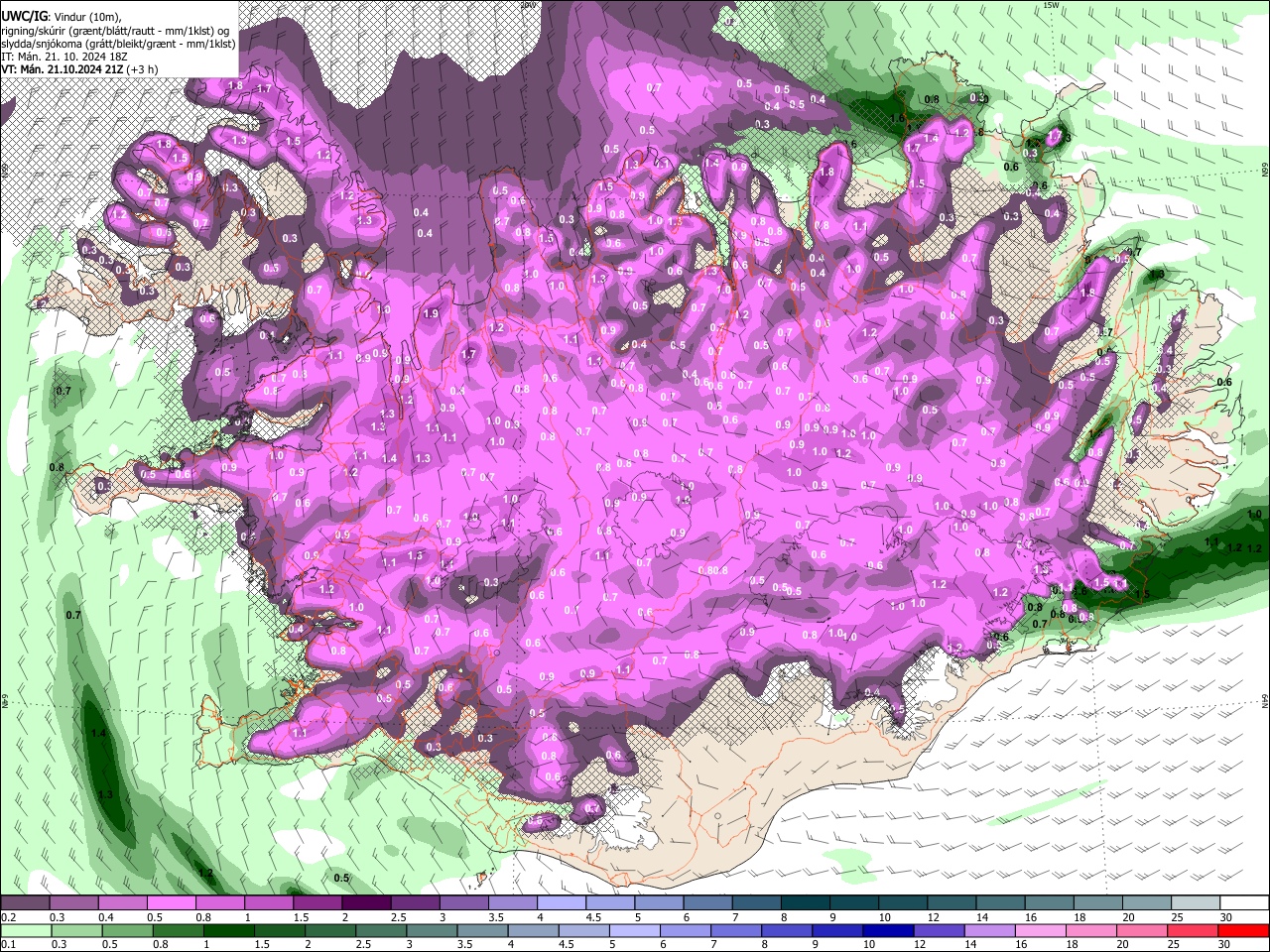Click the bright pink legend swatch labeled 0.5
This screenshot has width=1270, height=952.
171,903
